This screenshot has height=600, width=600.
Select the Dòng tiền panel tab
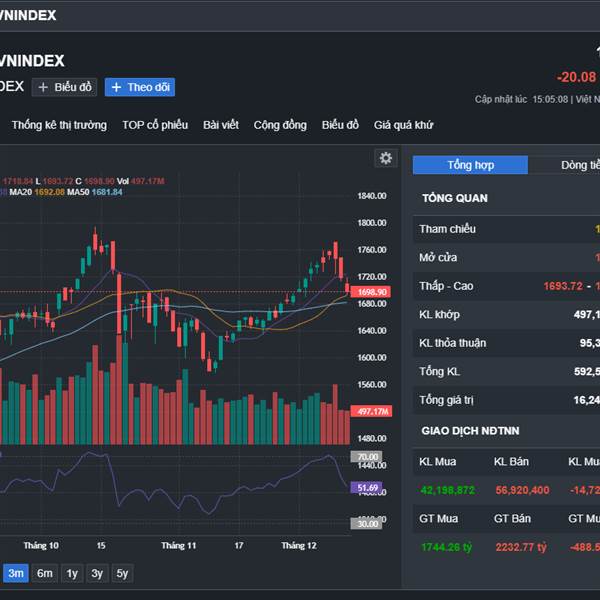click(565, 165)
